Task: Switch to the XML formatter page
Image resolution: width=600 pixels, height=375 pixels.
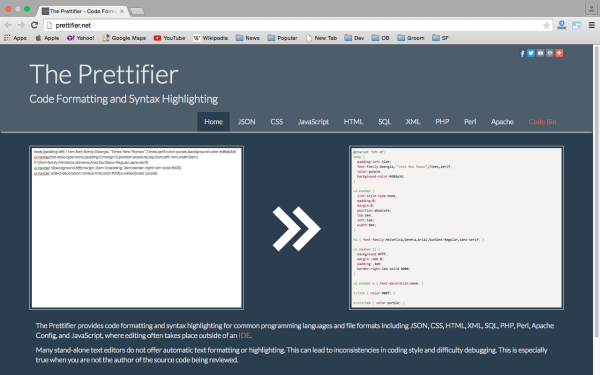Action: coord(413,122)
